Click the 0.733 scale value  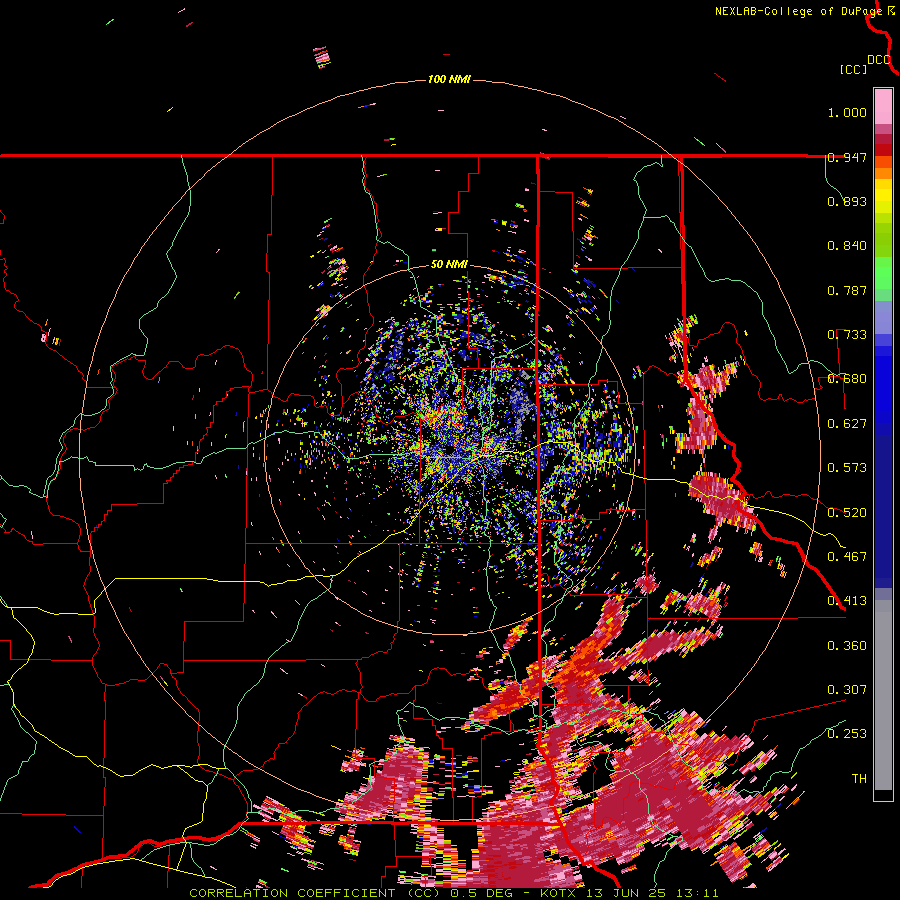[847, 335]
